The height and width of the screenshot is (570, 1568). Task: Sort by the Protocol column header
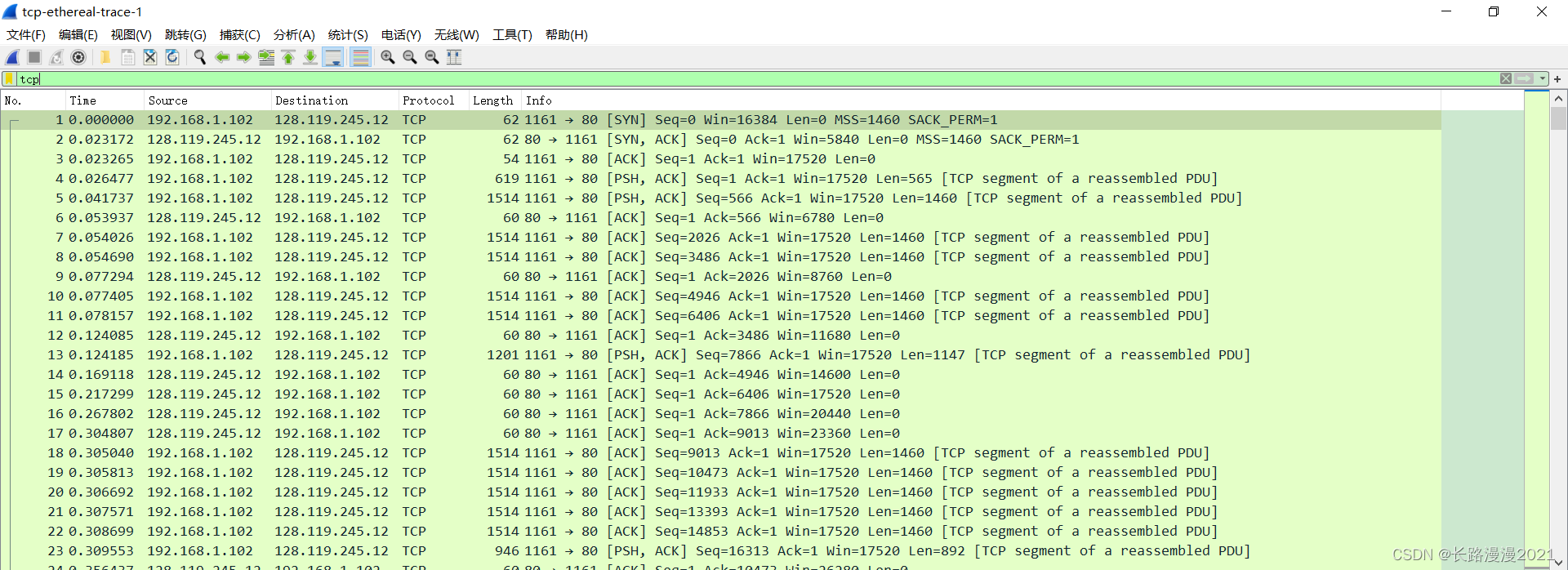[434, 100]
